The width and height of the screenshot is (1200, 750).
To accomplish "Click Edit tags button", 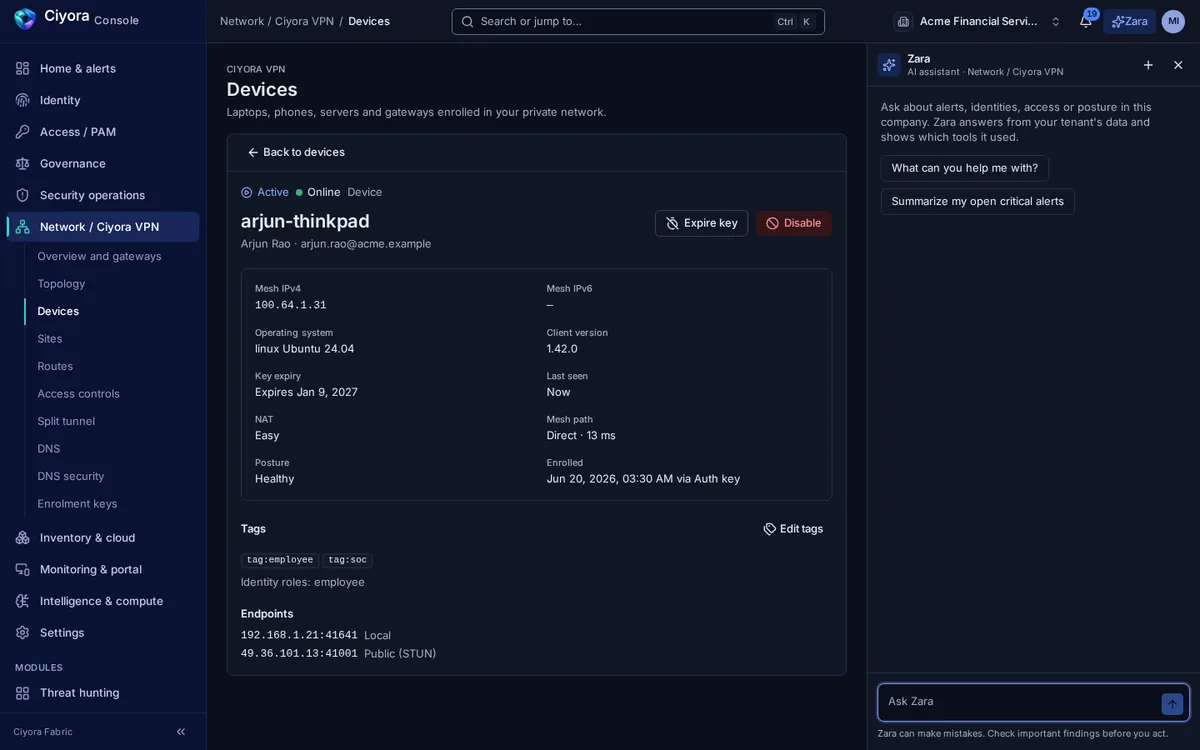I will (793, 529).
